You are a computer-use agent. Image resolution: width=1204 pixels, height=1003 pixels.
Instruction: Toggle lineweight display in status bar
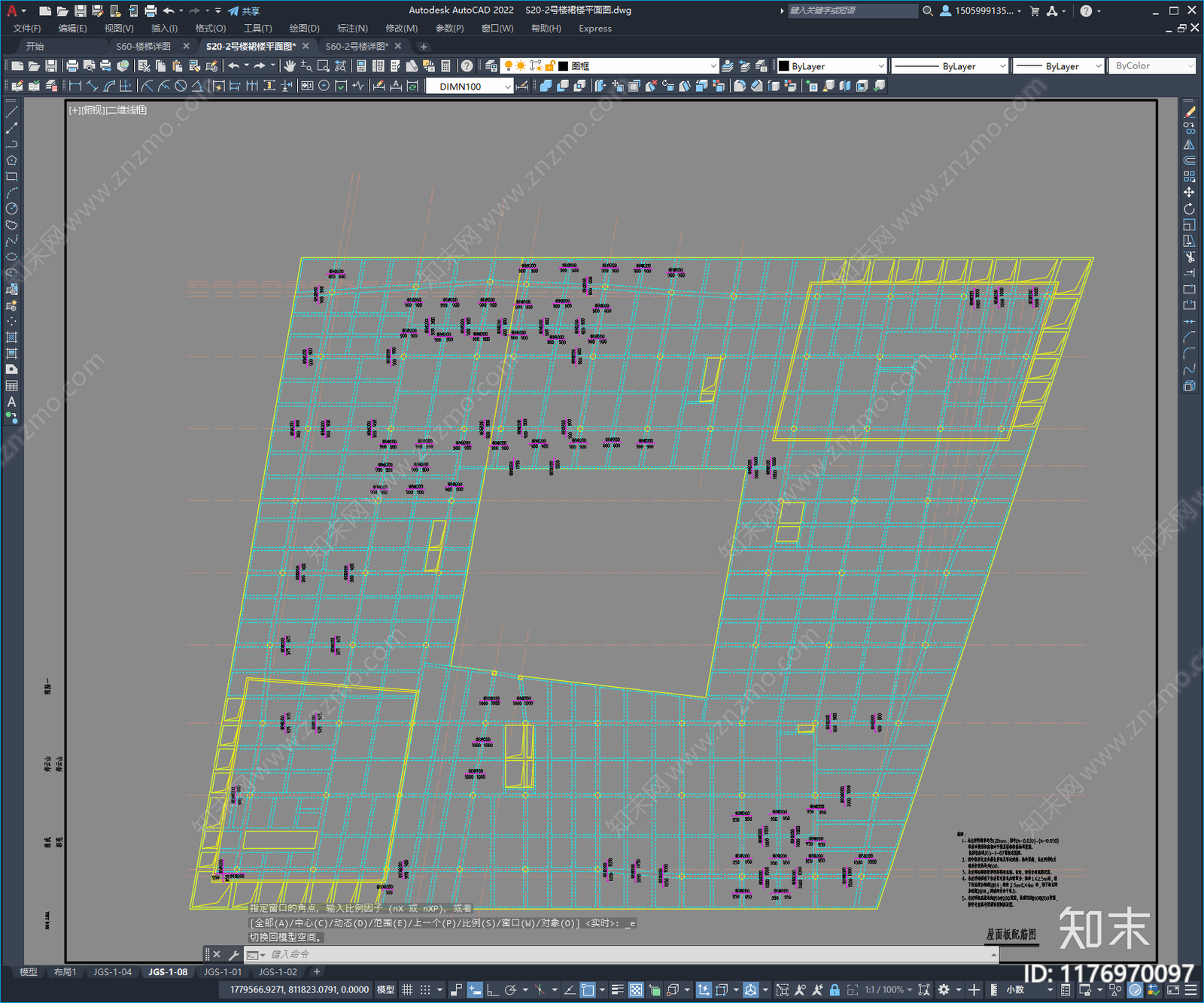point(617,989)
